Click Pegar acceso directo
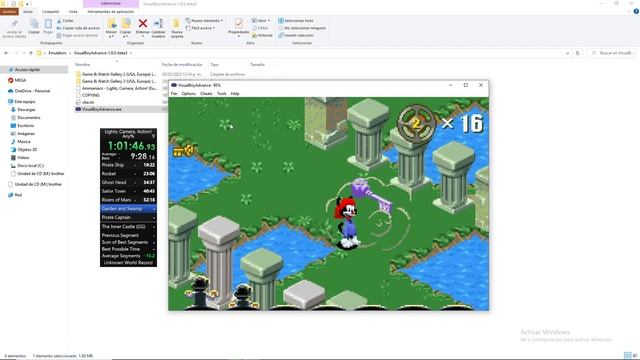Viewport: 640px width, 360px height. 77,36
